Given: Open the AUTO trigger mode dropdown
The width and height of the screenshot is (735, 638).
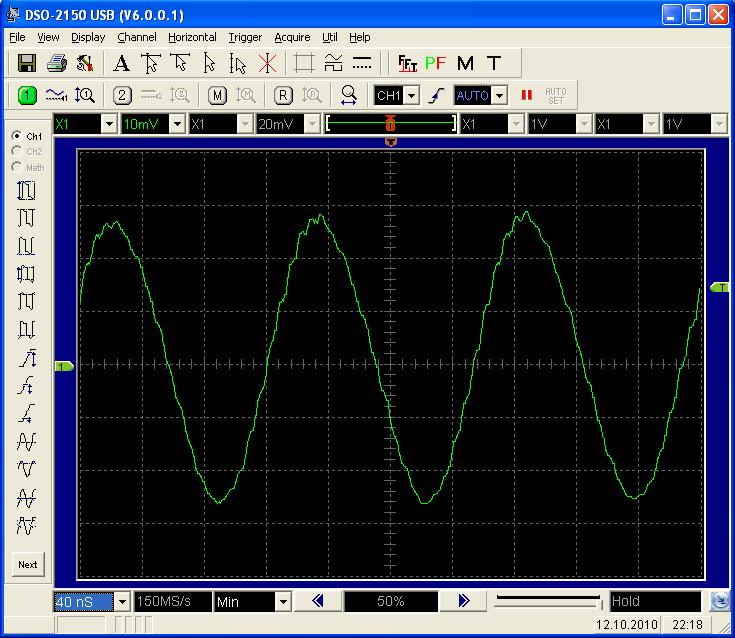Looking at the screenshot, I should [x=499, y=95].
